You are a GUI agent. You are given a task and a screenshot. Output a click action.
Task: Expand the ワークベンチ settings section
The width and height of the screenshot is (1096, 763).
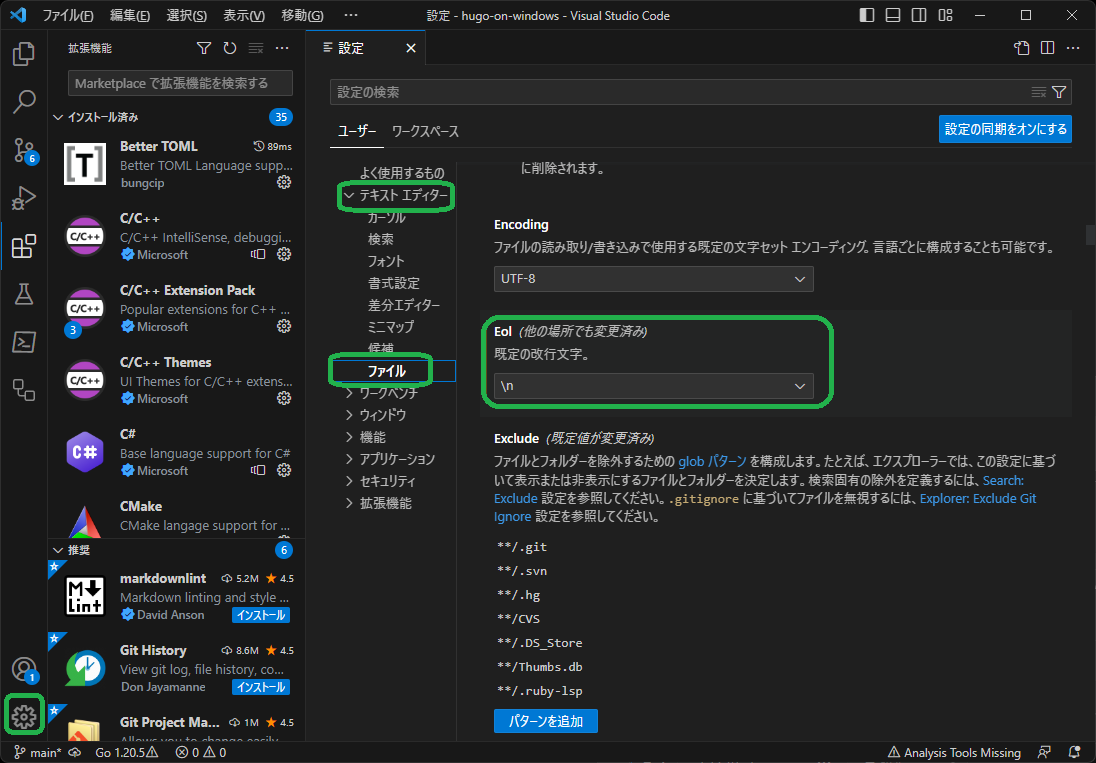(349, 393)
